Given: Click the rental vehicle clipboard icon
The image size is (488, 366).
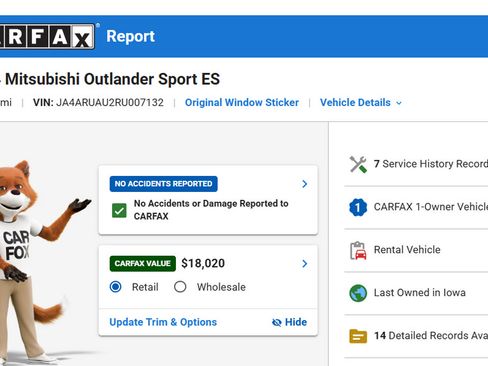Looking at the screenshot, I should click(x=358, y=250).
